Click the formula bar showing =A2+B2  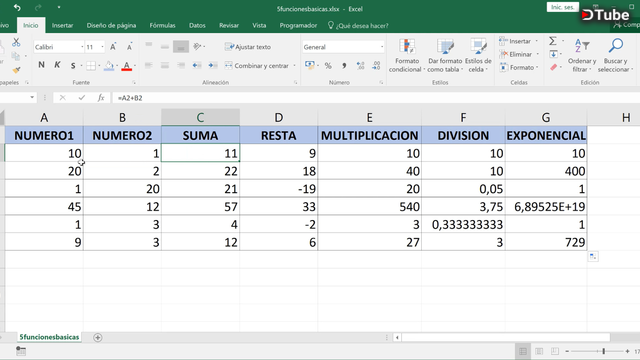(376, 98)
